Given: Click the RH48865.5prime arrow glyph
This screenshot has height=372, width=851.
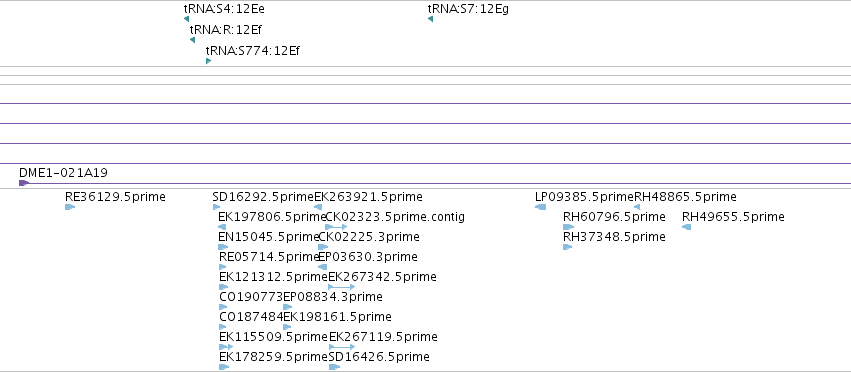Looking at the screenshot, I should [637, 207].
